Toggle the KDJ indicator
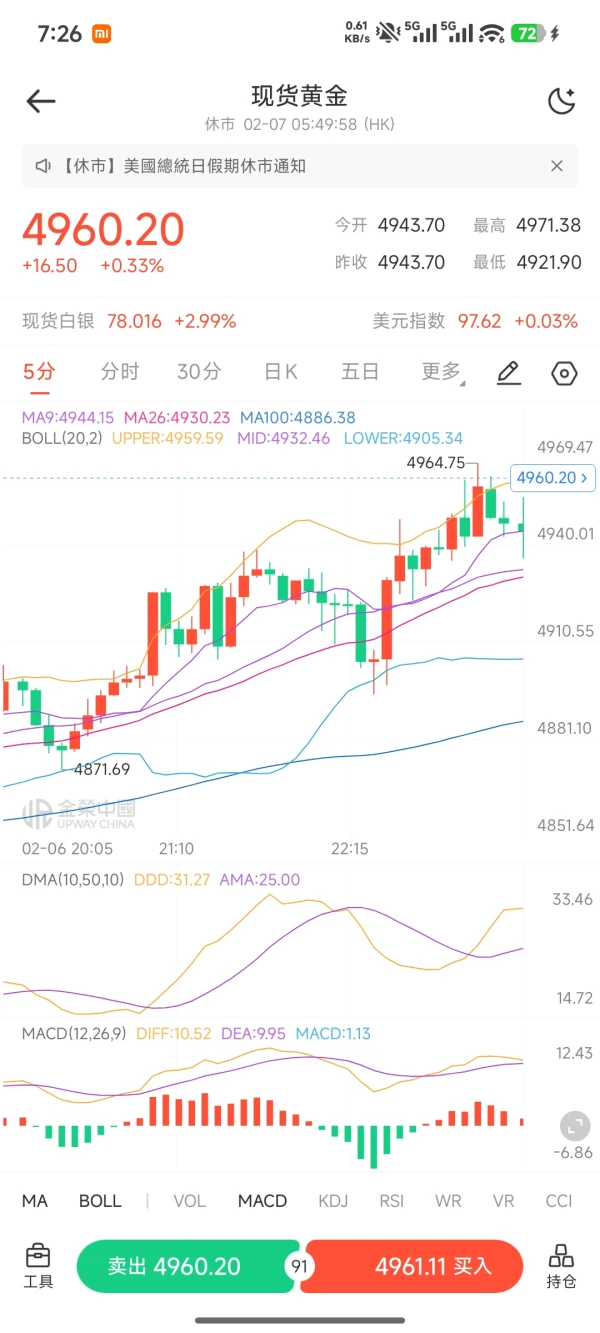Viewport: 600px width, 1333px height. (x=333, y=1201)
